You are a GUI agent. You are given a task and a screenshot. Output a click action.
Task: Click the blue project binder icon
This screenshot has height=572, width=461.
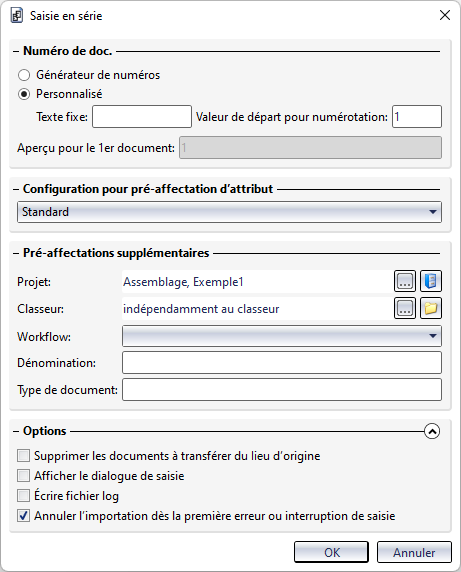431,281
